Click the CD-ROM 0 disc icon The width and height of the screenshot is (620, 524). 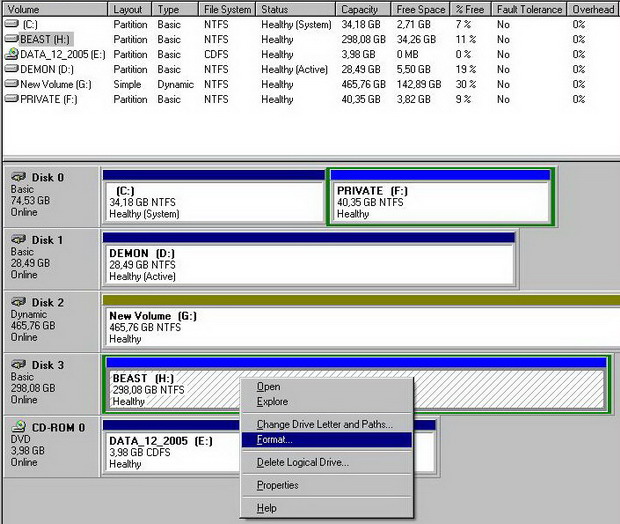coord(19,426)
